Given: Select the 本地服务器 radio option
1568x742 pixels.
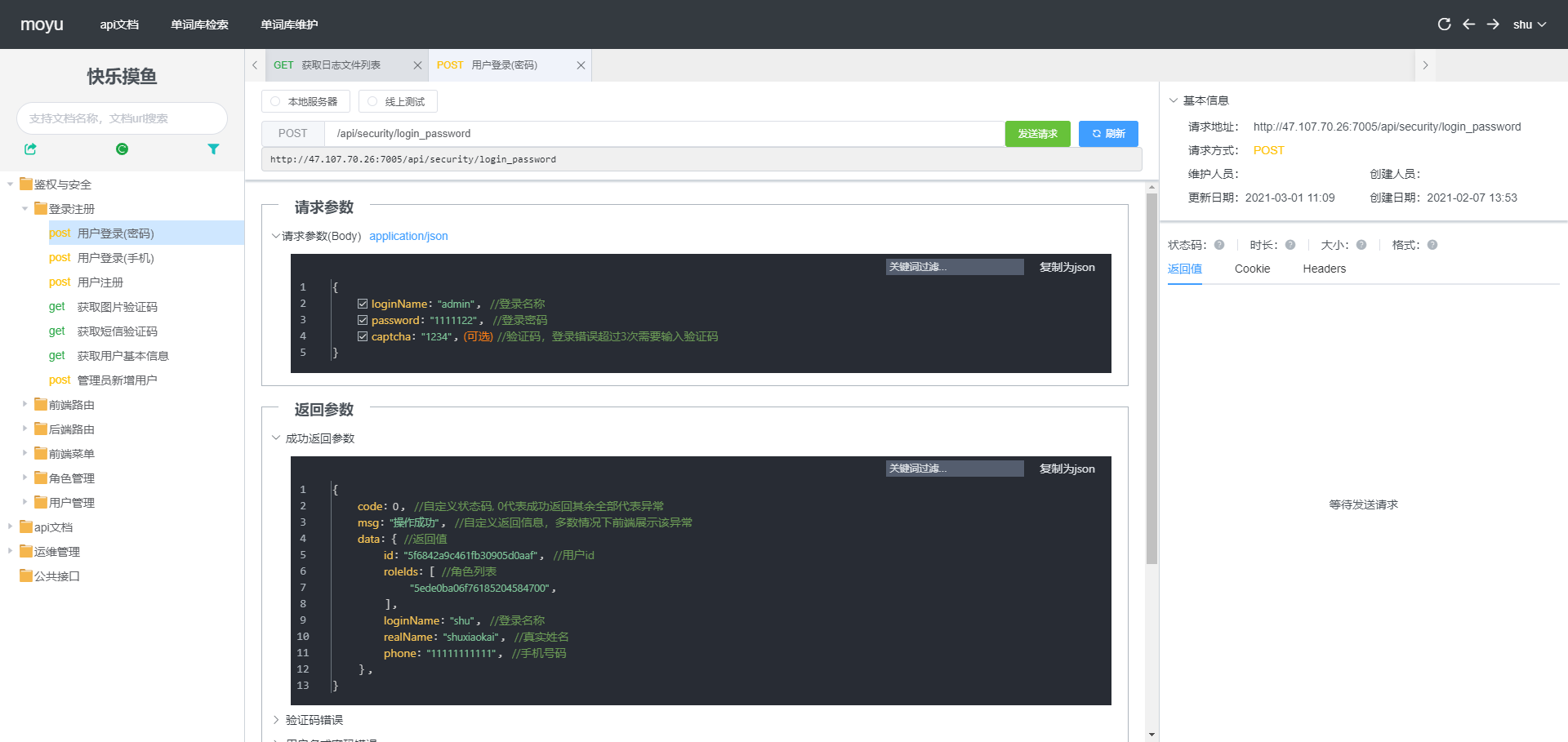Looking at the screenshot, I should click(x=305, y=101).
